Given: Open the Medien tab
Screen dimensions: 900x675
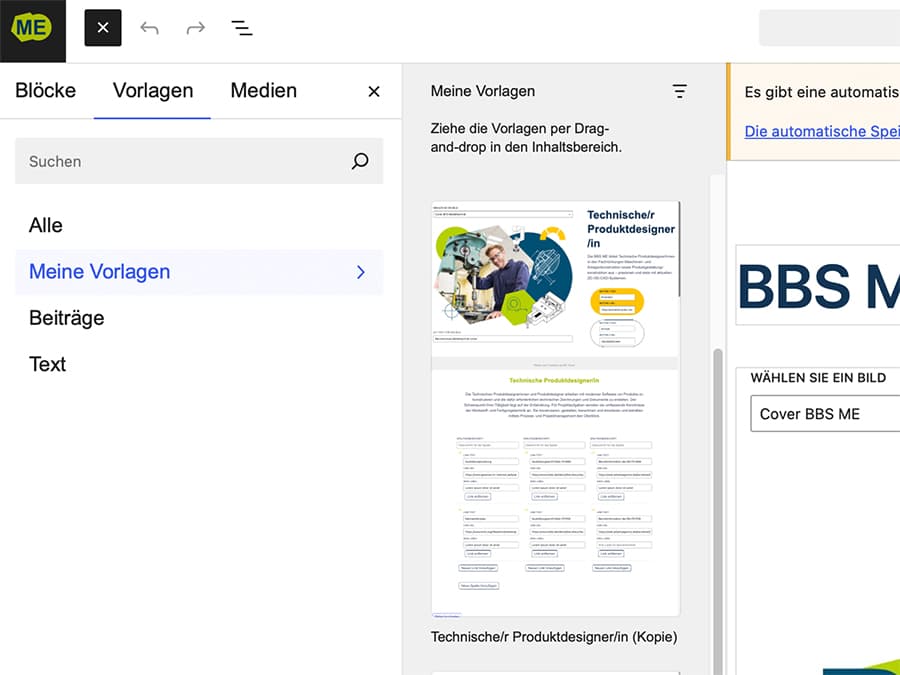Looking at the screenshot, I should click(x=263, y=91).
